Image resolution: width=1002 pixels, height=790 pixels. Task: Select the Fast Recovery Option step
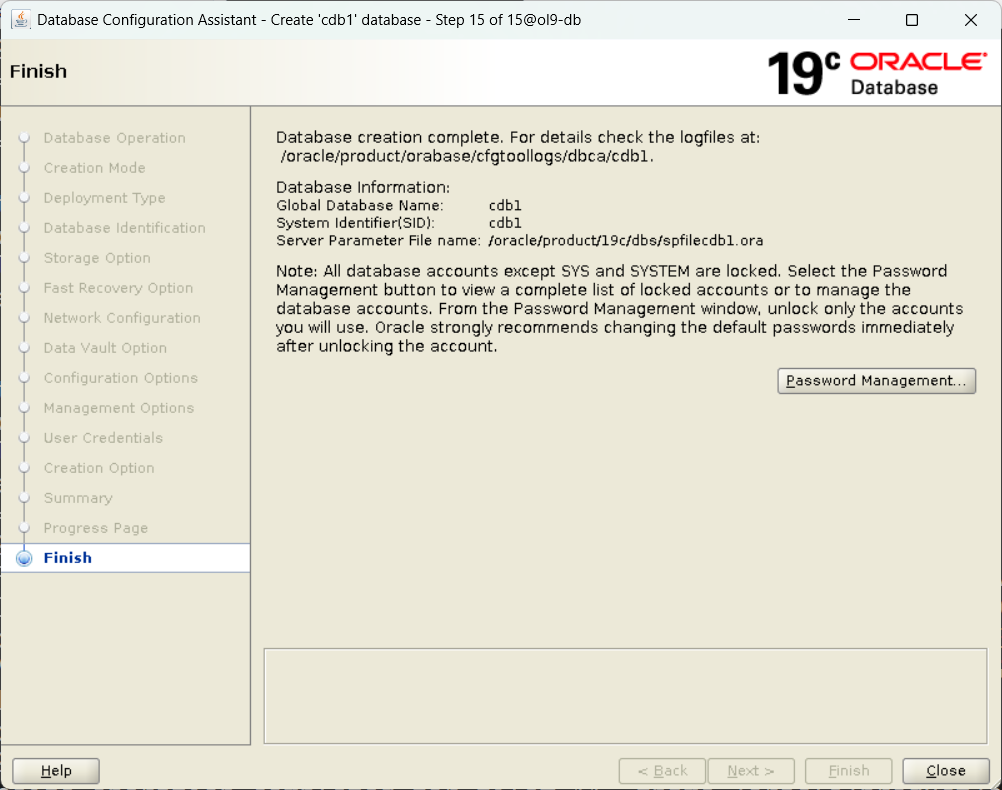118,288
